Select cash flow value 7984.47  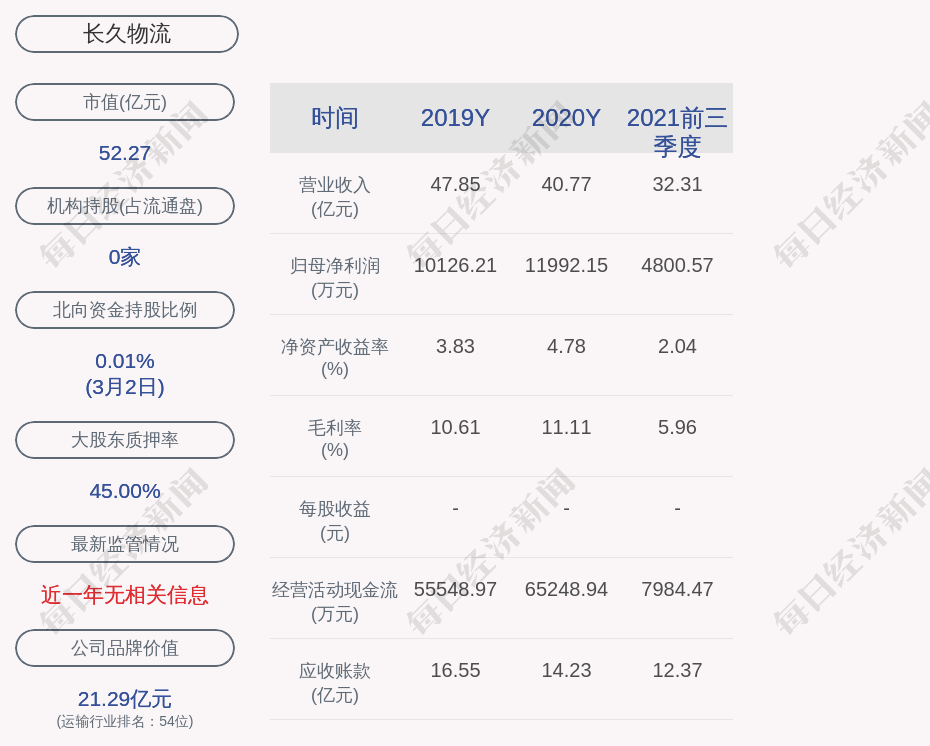pyautogui.click(x=677, y=589)
